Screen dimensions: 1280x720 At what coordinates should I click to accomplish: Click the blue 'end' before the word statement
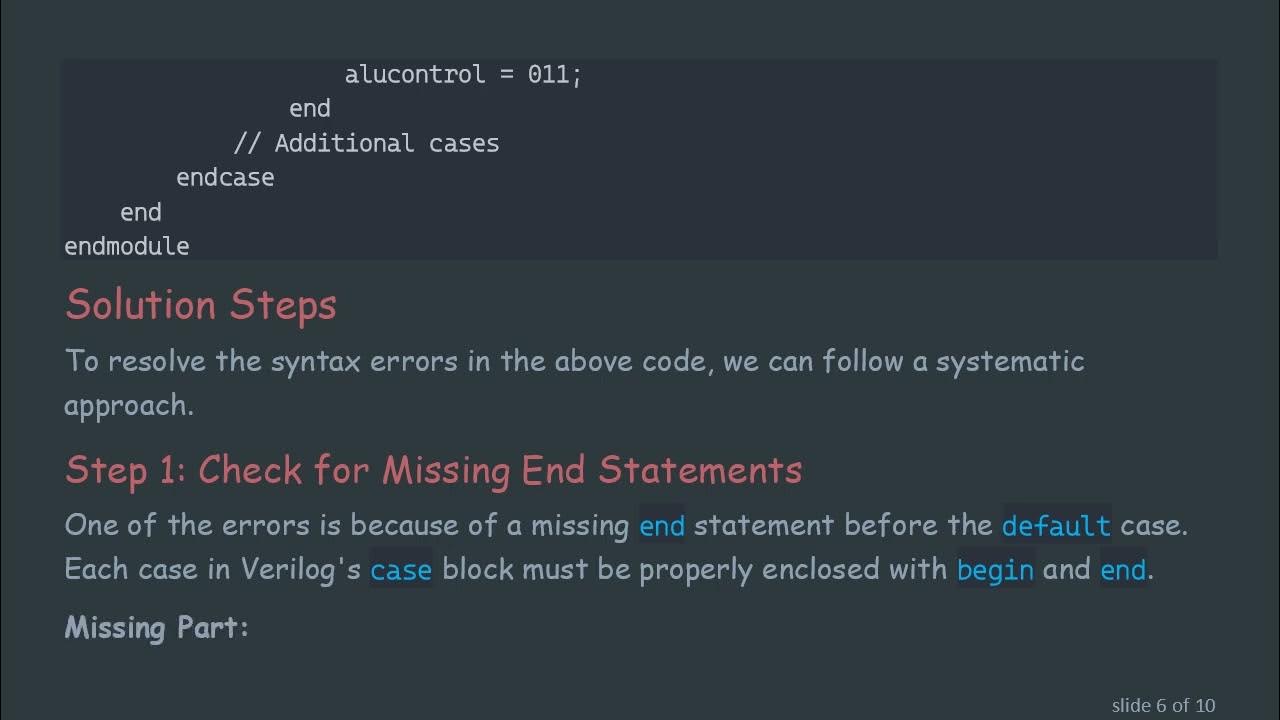pyautogui.click(x=662, y=526)
